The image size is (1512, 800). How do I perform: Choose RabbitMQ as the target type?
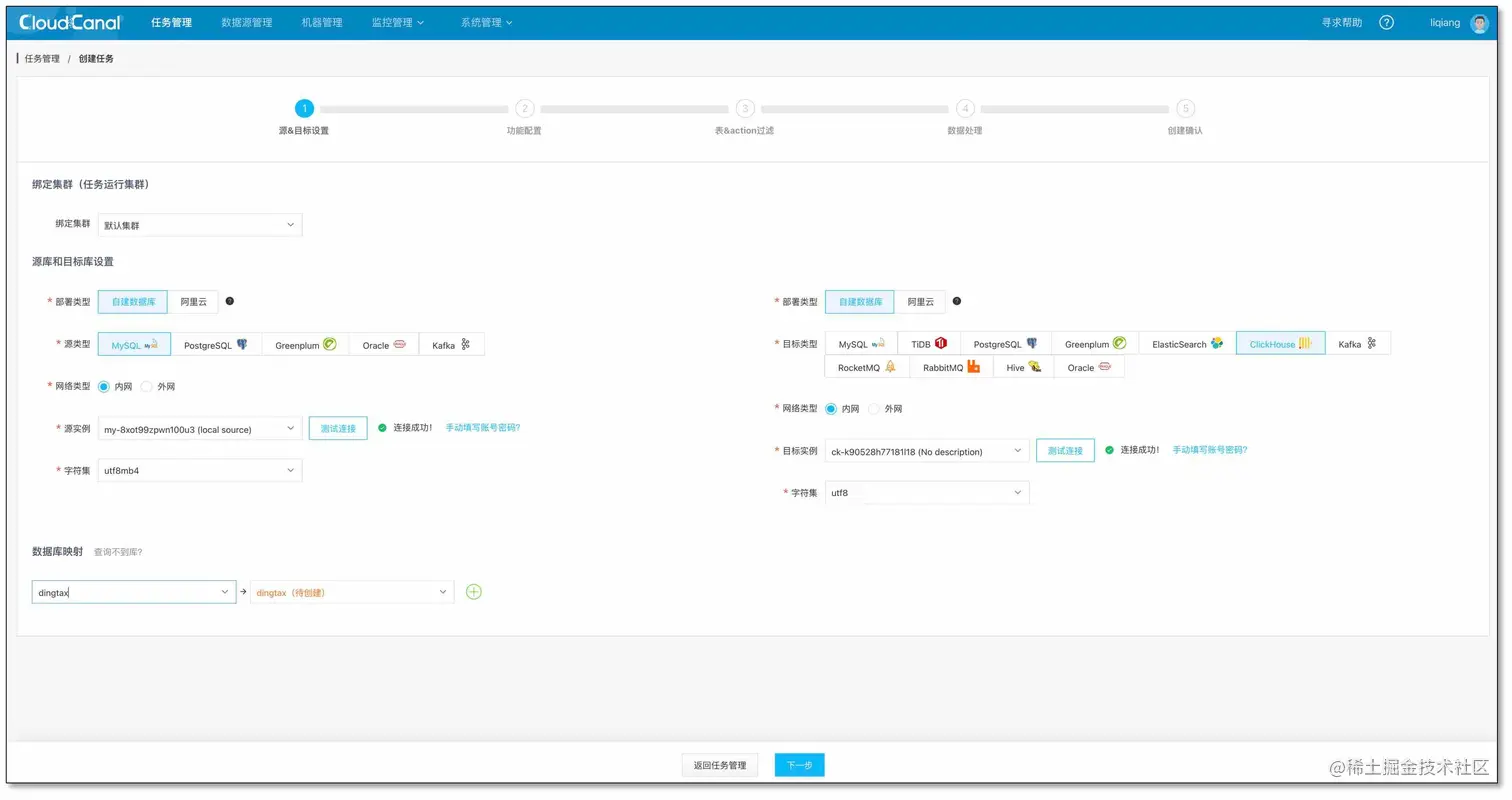951,367
